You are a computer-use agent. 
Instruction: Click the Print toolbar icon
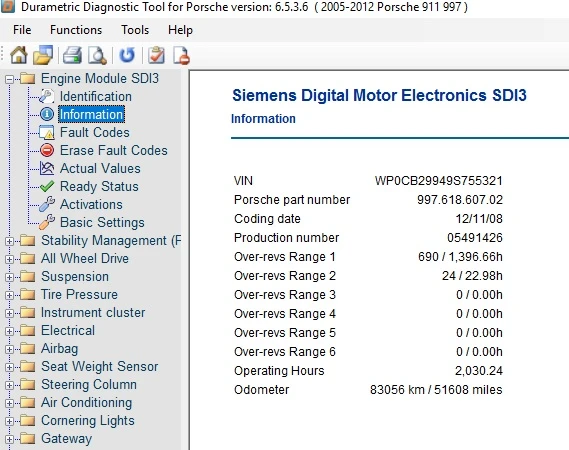72,56
